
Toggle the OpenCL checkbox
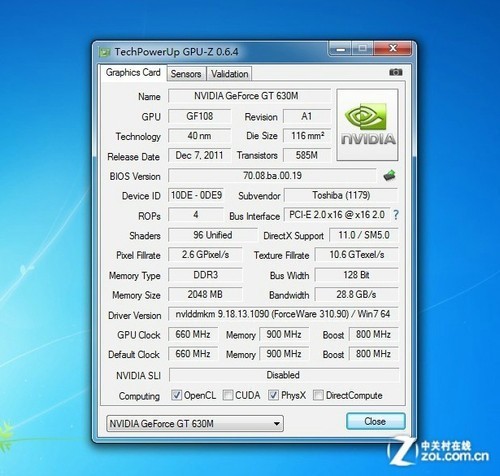click(176, 395)
